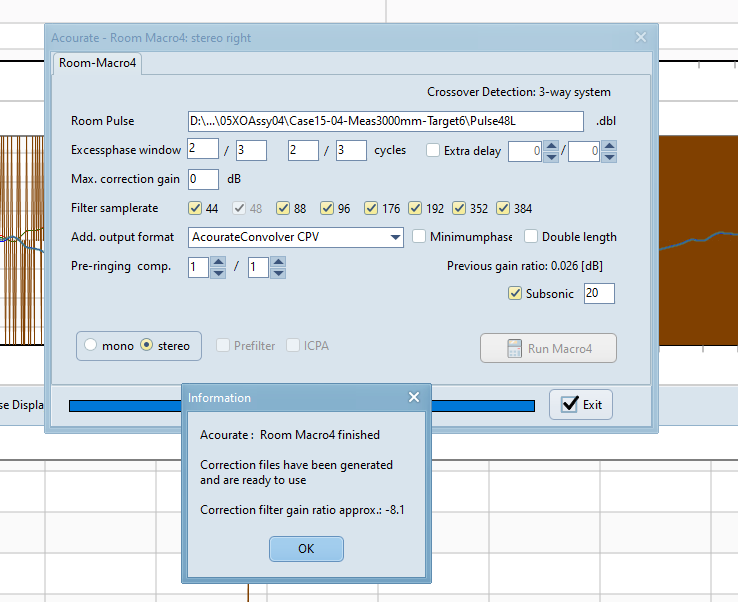Click the first Excessphase window field
This screenshot has height=602, width=738.
203,150
